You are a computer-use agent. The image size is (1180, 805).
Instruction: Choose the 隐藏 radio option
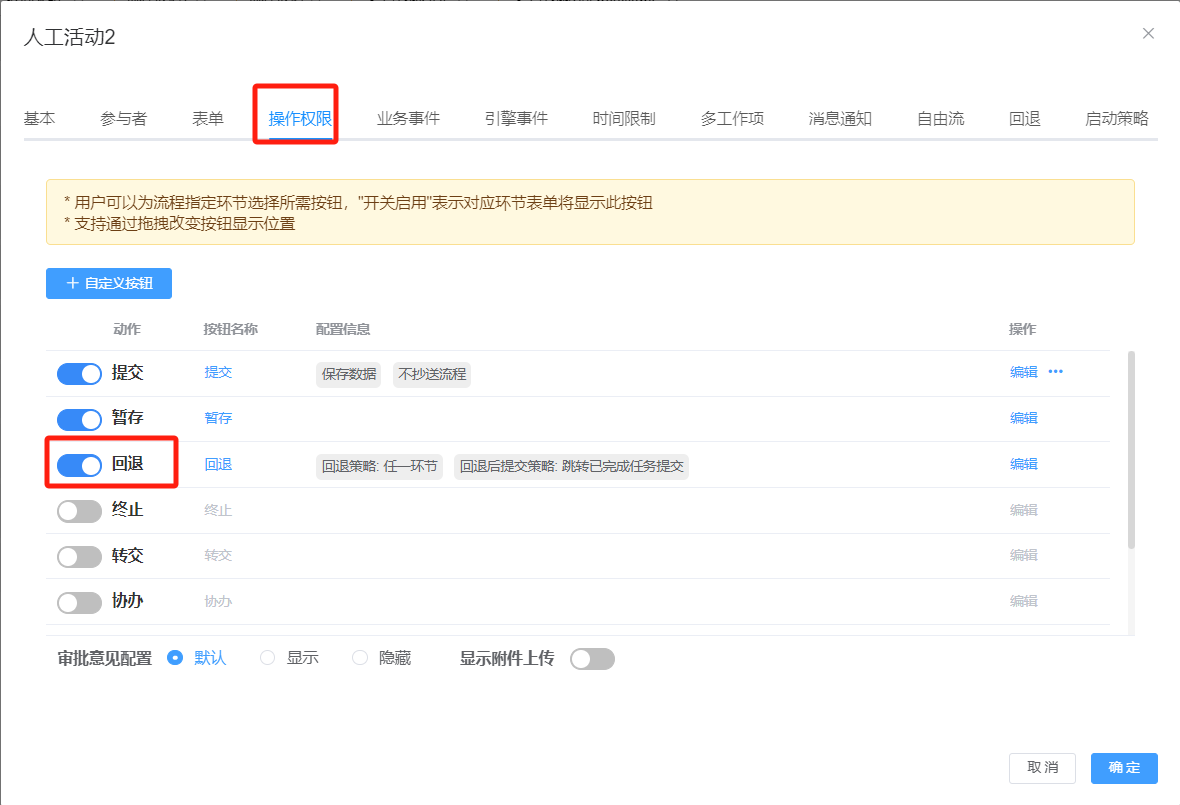point(360,658)
